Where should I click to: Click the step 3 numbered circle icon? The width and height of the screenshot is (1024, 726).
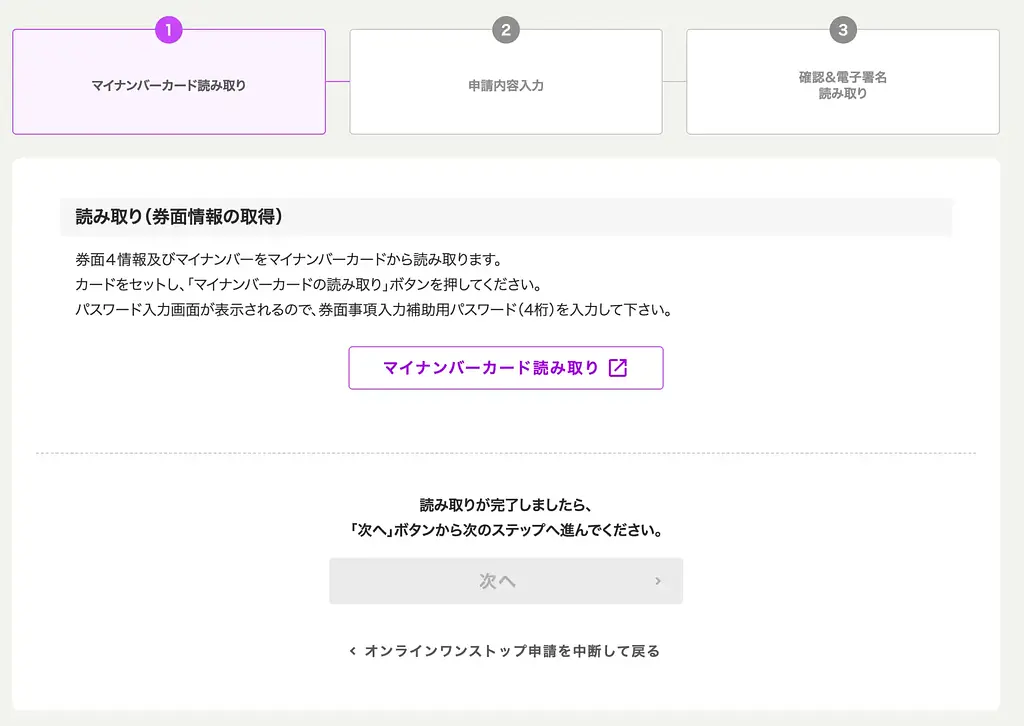pyautogui.click(x=843, y=30)
